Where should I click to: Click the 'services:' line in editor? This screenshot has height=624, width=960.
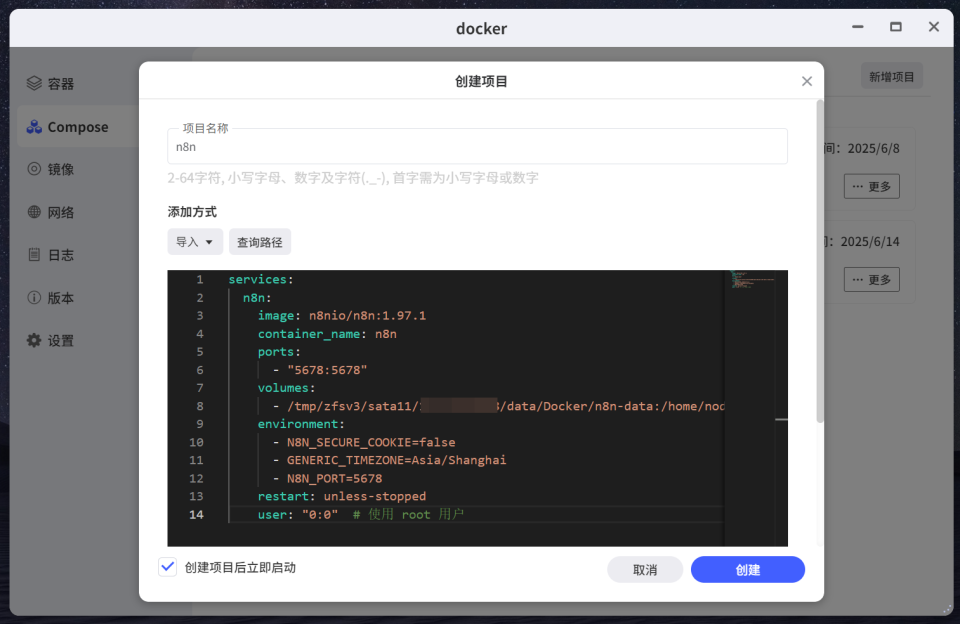pyautogui.click(x=261, y=279)
